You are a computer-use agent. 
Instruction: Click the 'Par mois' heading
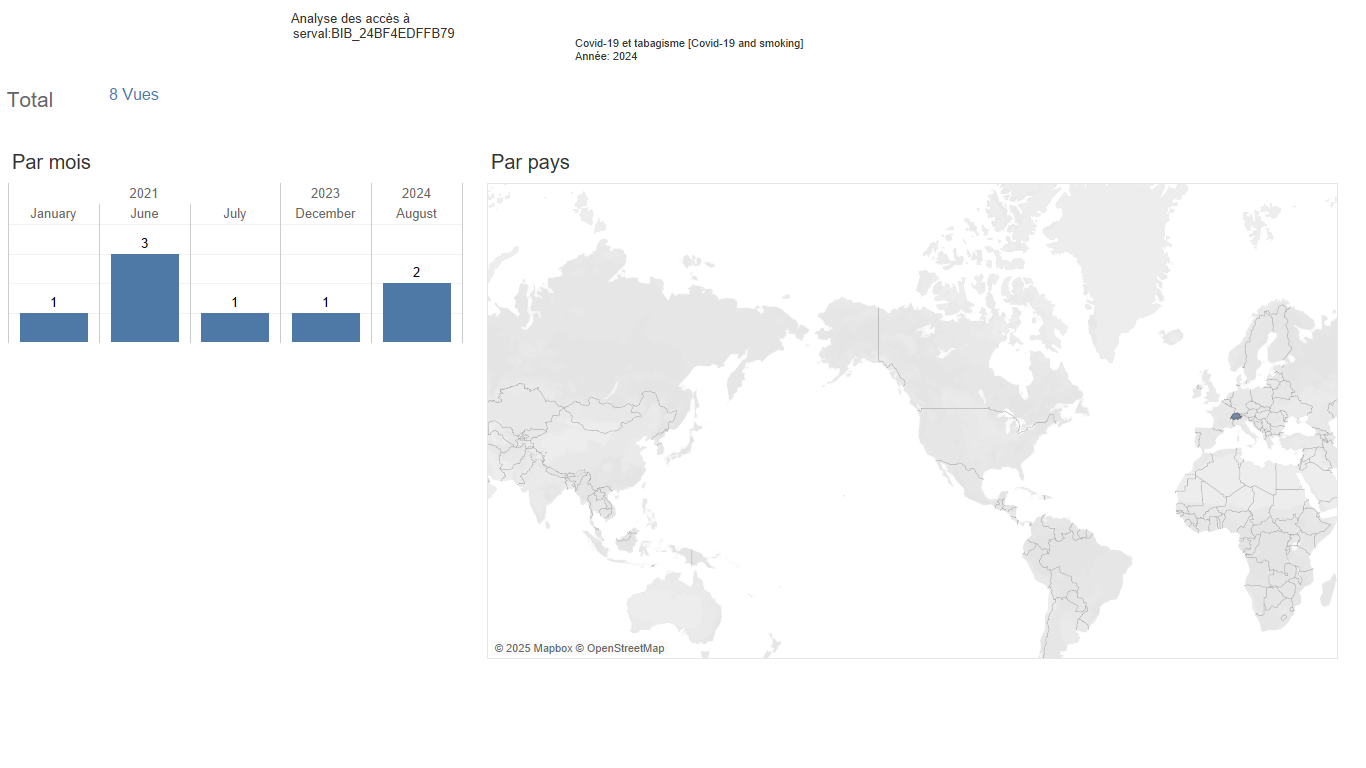click(51, 162)
